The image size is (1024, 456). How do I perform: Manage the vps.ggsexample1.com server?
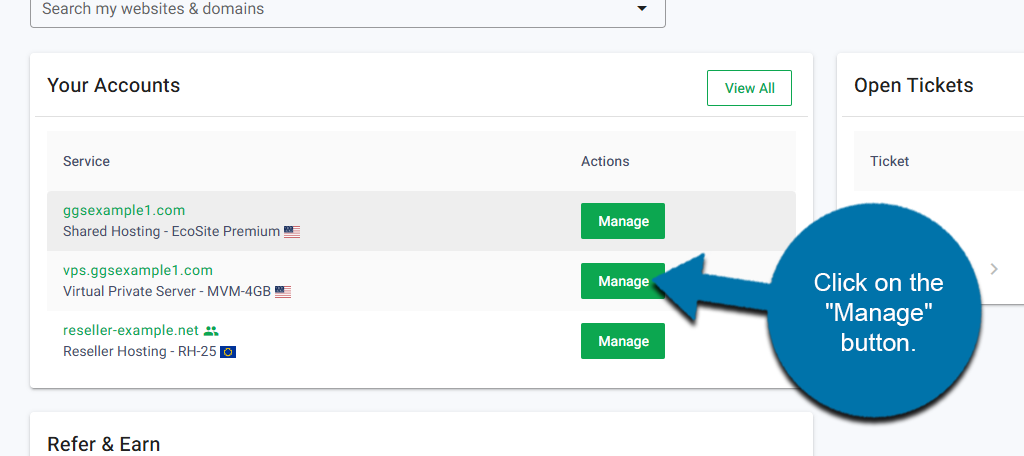(623, 281)
